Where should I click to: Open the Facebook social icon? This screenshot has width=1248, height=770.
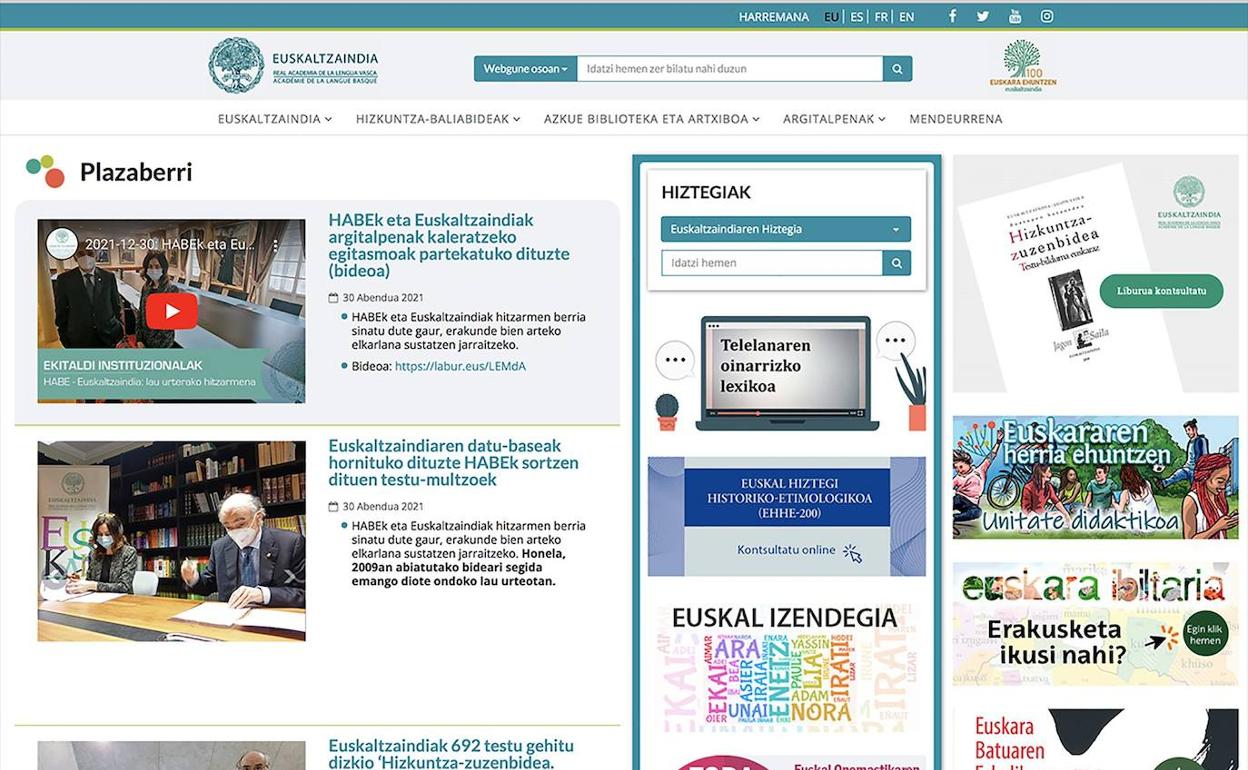click(952, 16)
